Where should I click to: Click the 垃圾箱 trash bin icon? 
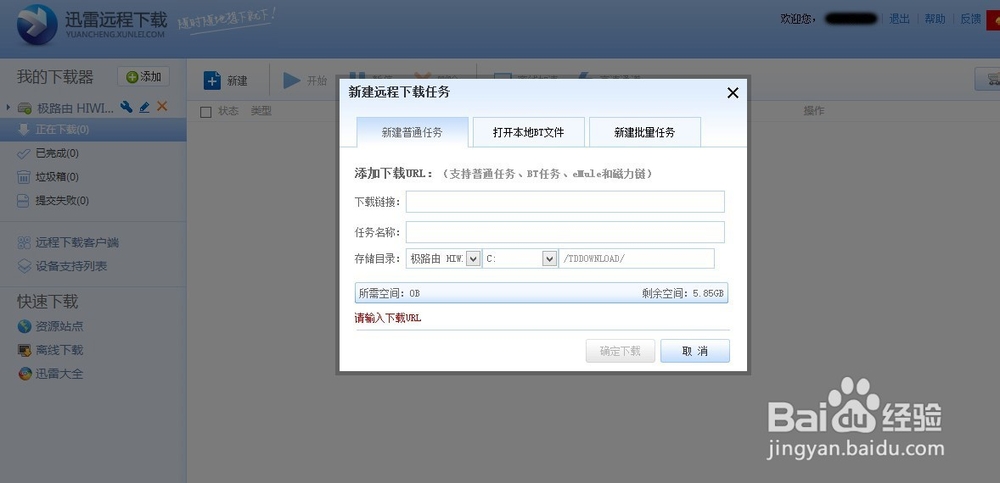(x=24, y=177)
